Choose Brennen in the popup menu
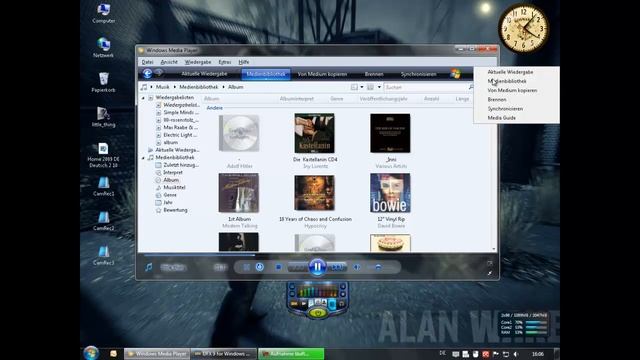Viewport: 640px width, 360px height. pos(497,100)
